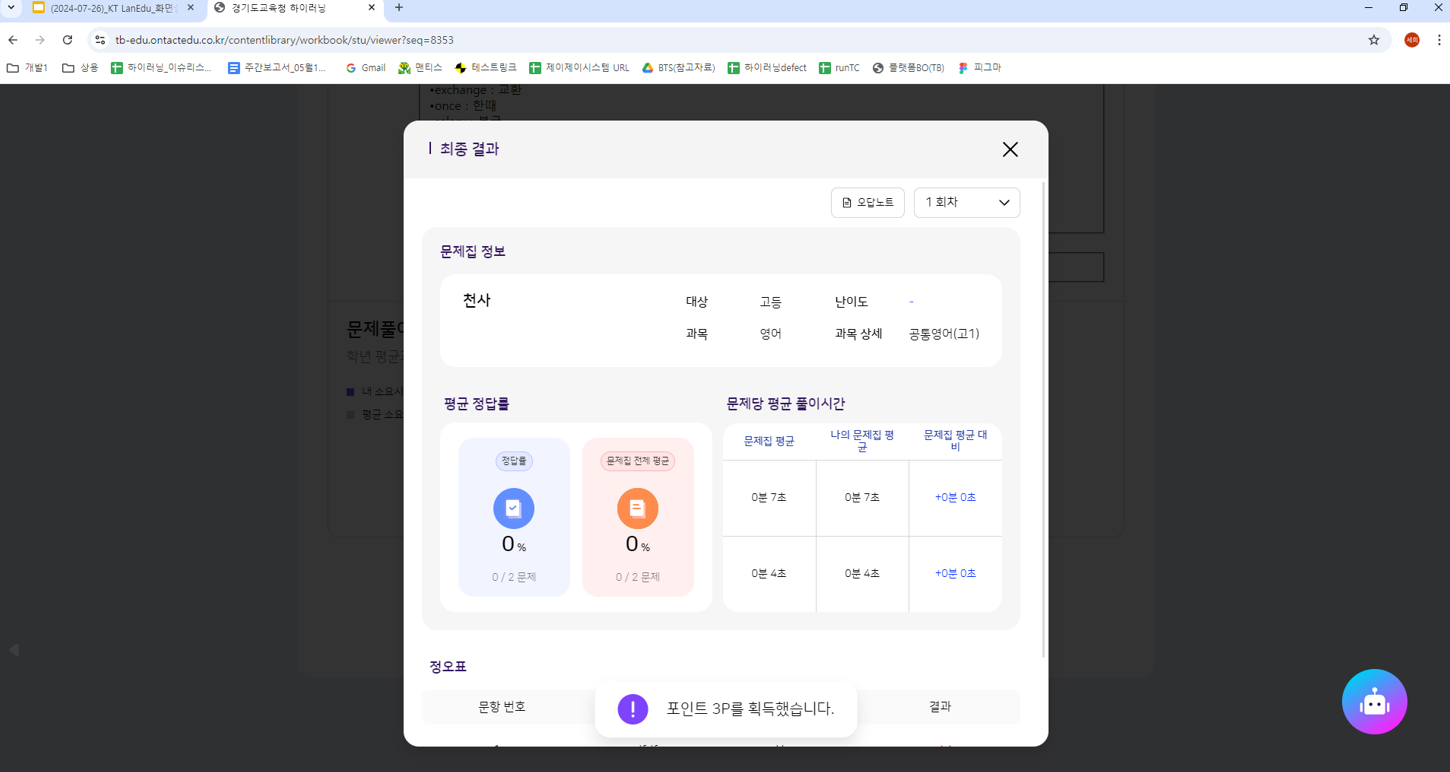Open the BTS(참고자료) bookmark
1450x772 pixels.
click(678, 68)
